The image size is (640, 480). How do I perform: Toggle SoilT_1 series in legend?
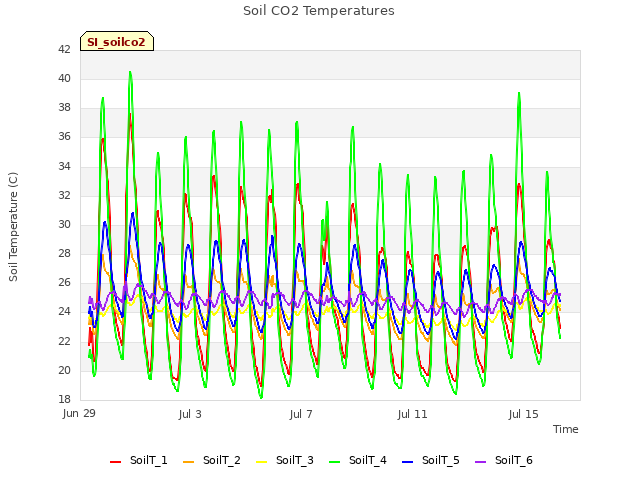(139, 460)
